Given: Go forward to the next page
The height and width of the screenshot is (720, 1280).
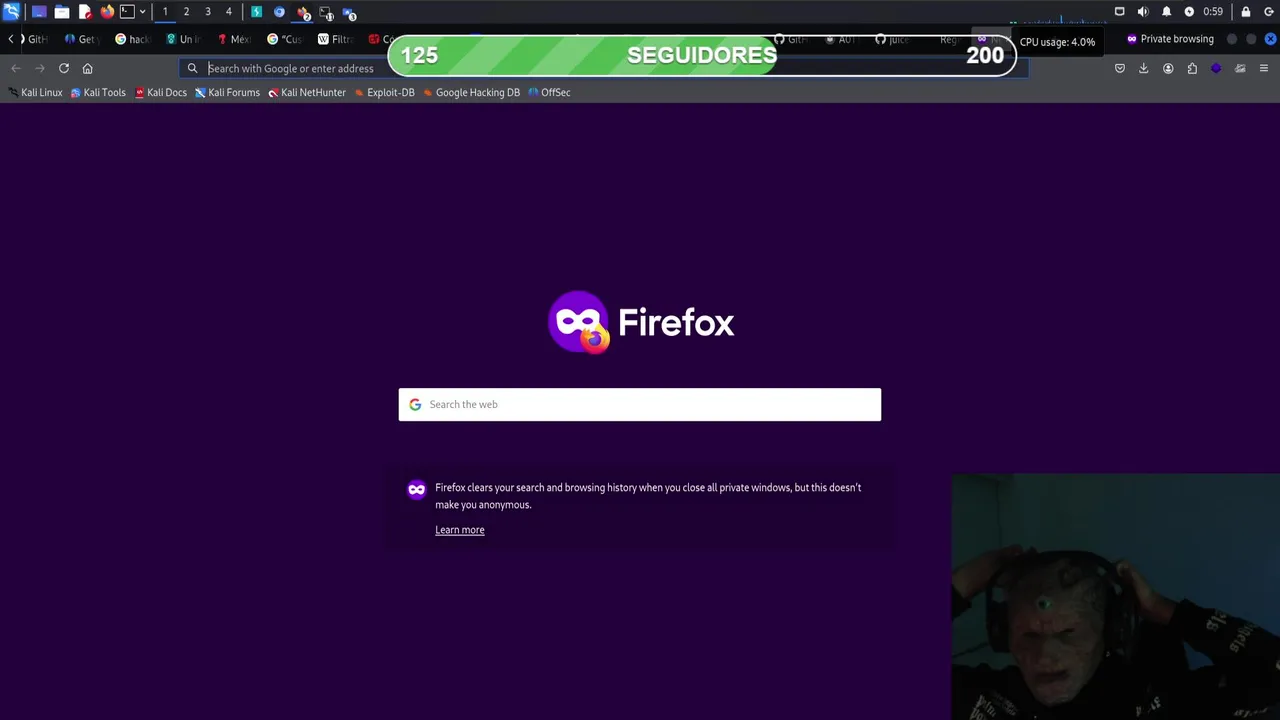Looking at the screenshot, I should [39, 68].
